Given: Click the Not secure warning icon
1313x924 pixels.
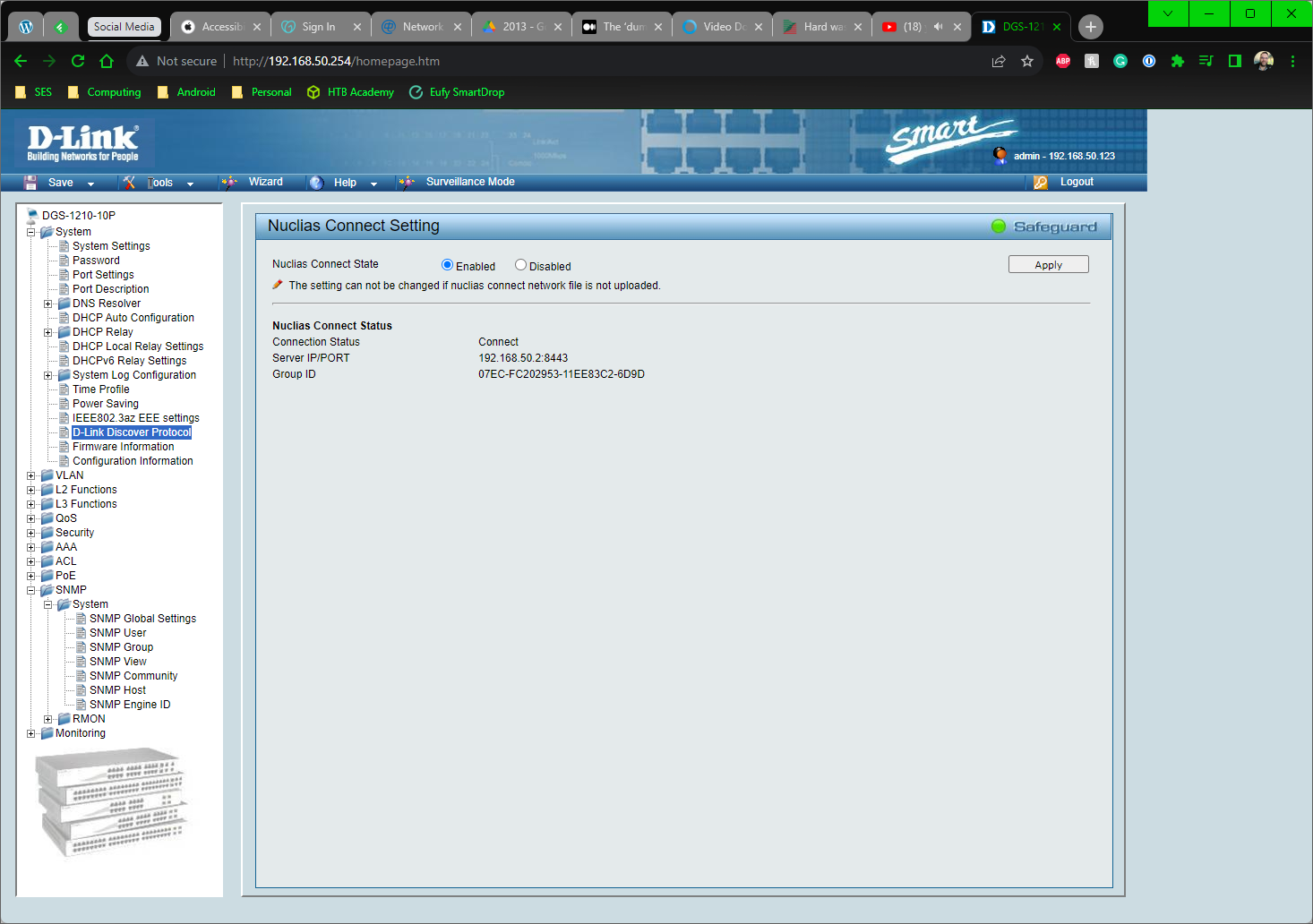Looking at the screenshot, I should coord(142,61).
